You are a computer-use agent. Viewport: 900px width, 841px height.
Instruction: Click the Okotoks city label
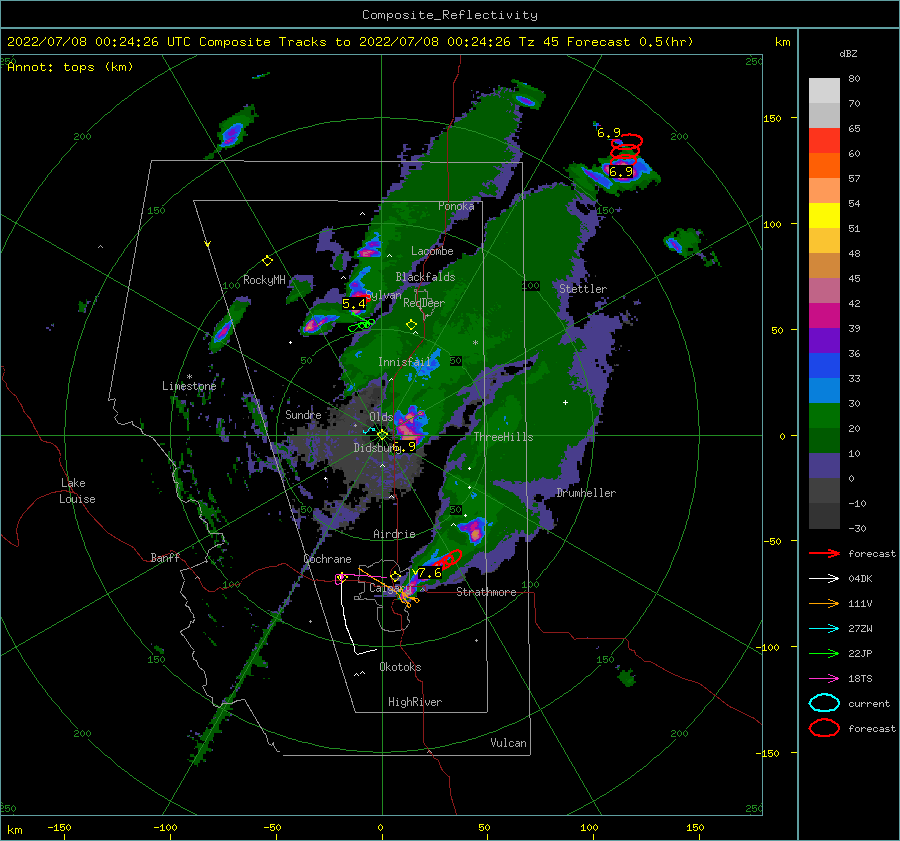tap(400, 667)
